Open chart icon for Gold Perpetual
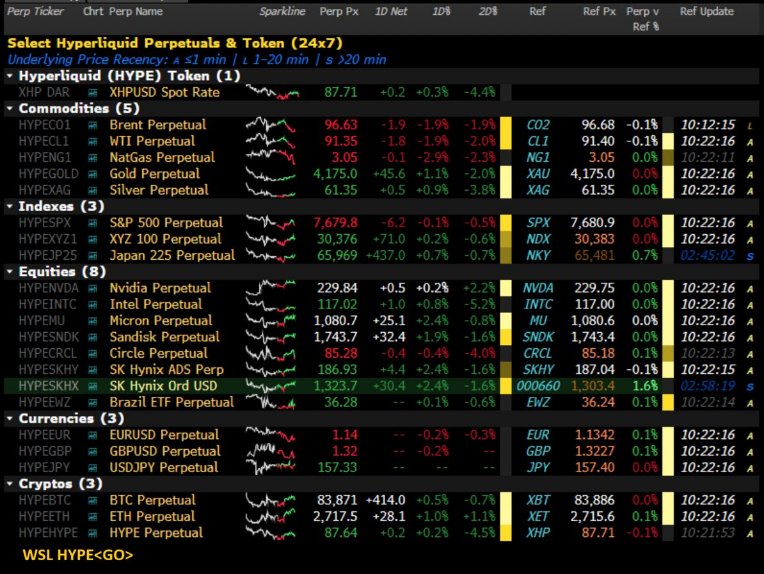764x574 pixels. [93, 174]
